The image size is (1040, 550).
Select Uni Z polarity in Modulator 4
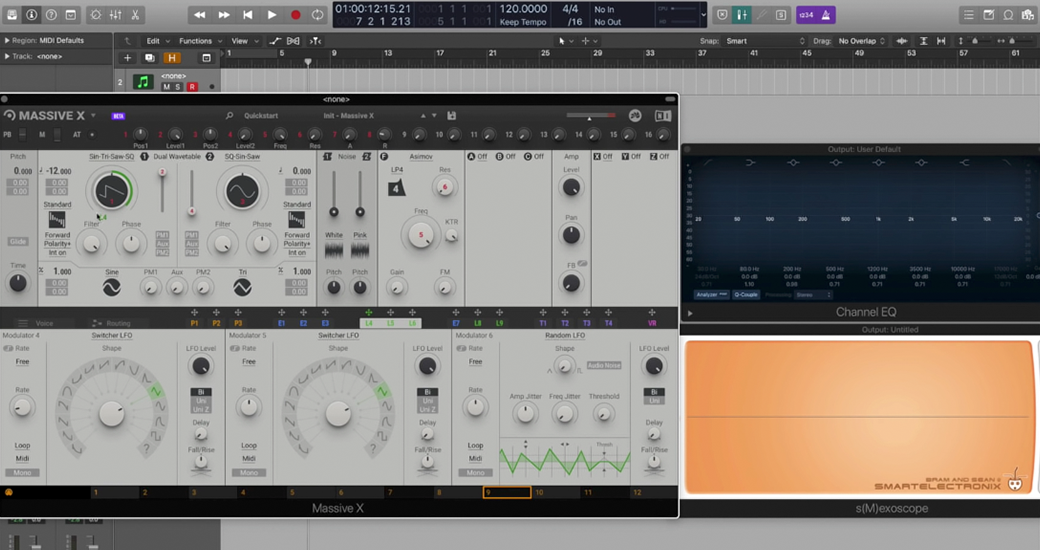click(201, 409)
